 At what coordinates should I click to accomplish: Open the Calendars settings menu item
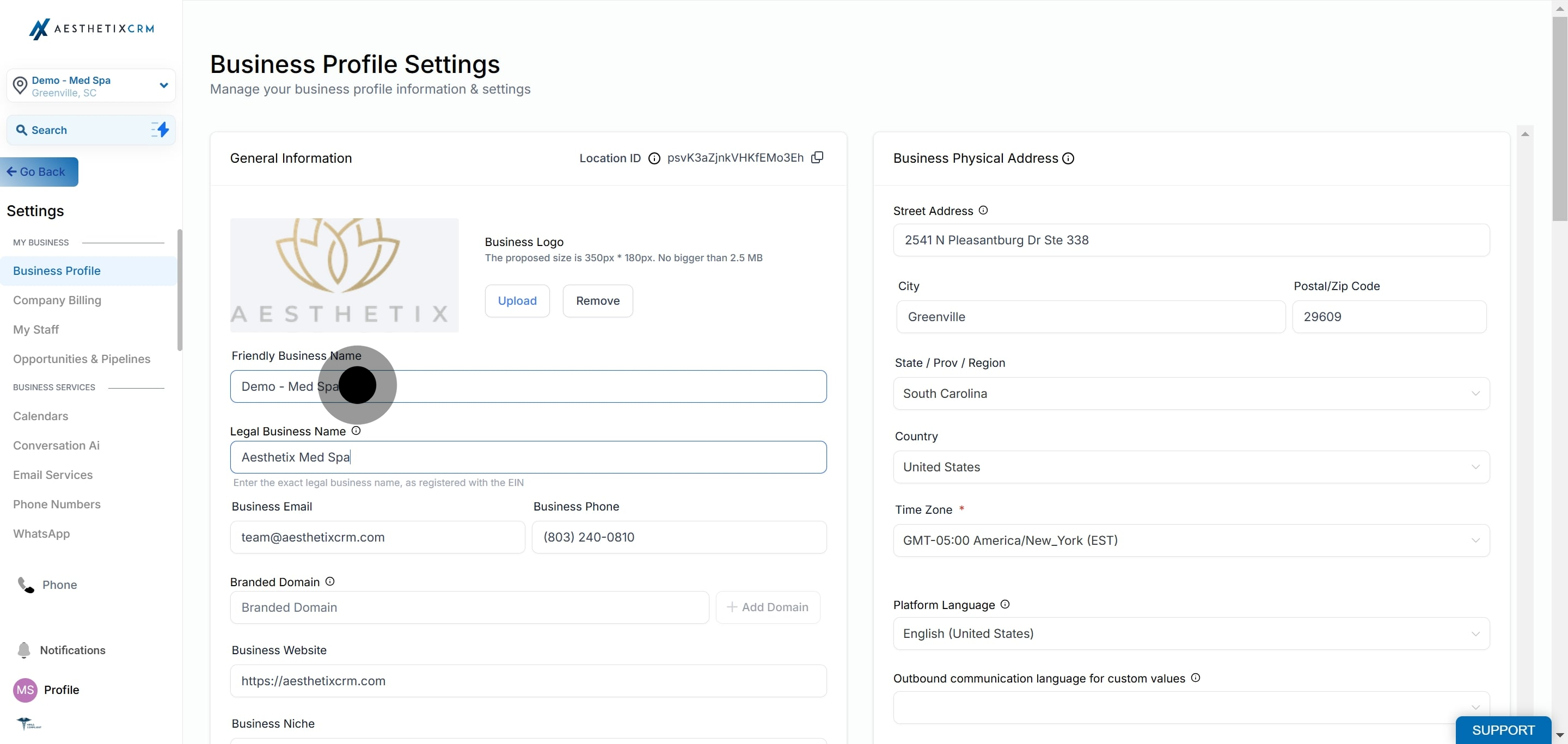pyautogui.click(x=41, y=416)
